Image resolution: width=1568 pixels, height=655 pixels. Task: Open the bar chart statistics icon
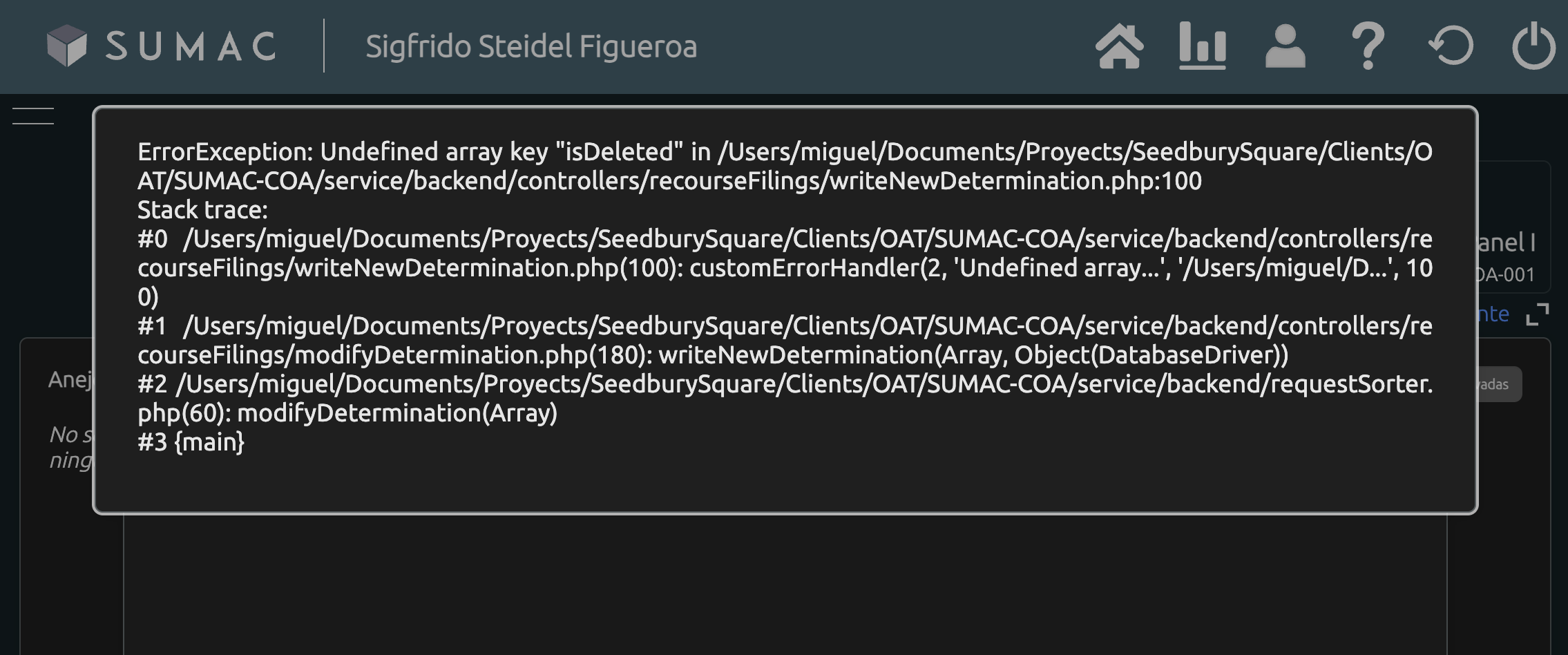tap(1202, 46)
